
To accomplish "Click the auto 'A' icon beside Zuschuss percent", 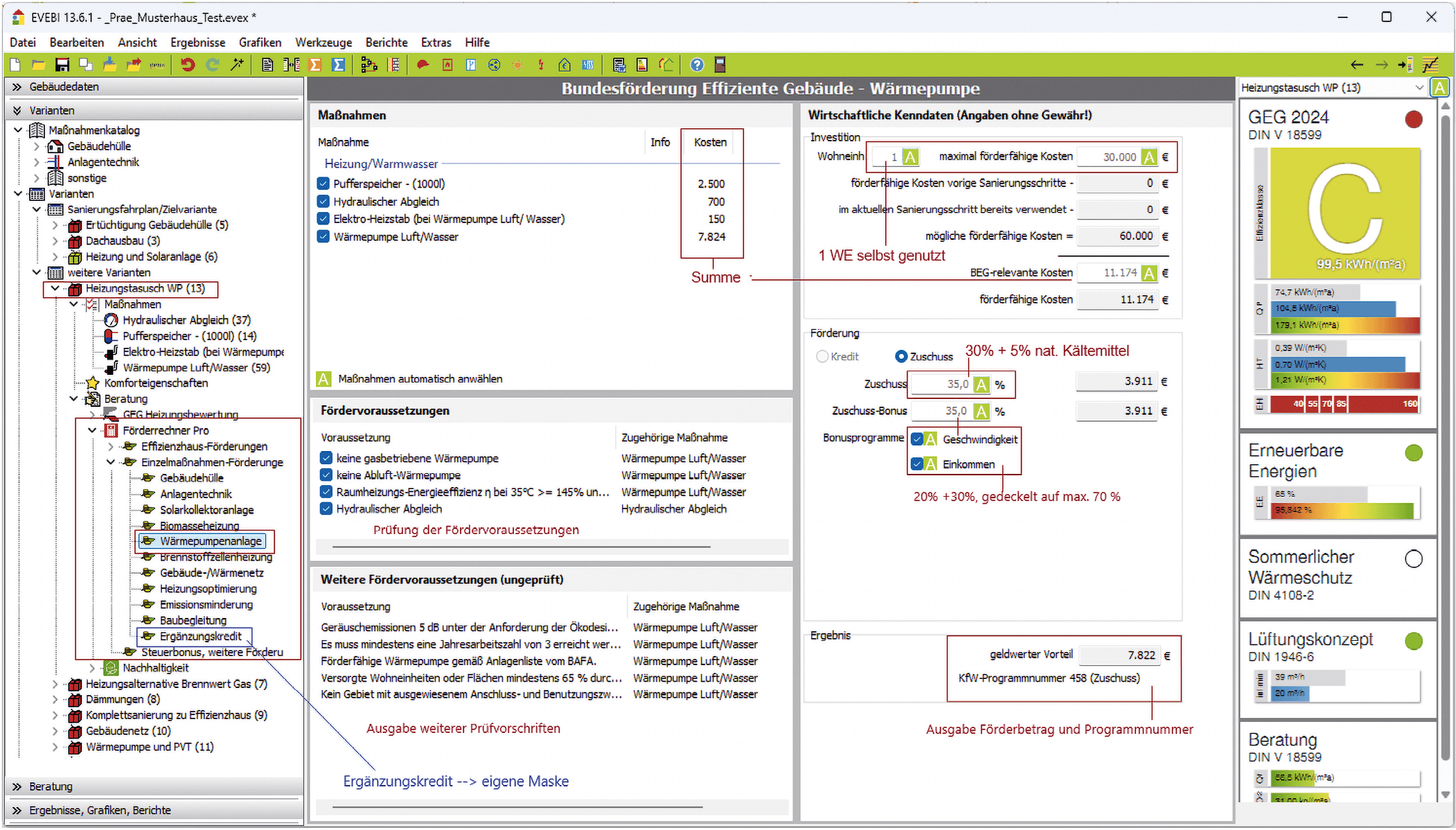I will (x=982, y=385).
